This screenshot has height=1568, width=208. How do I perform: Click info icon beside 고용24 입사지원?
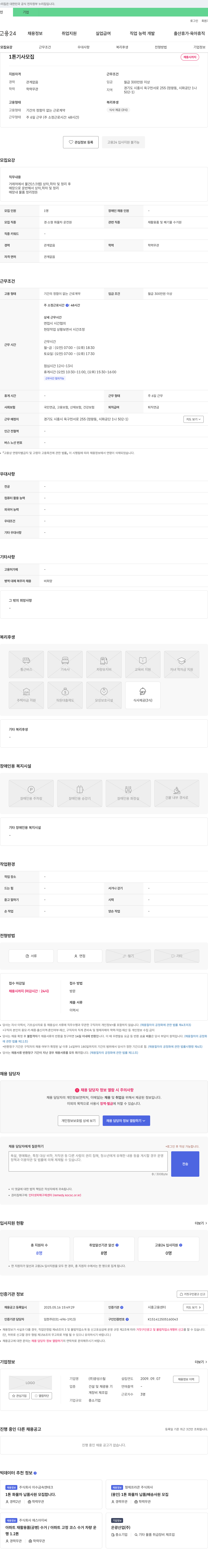pos(181,1245)
